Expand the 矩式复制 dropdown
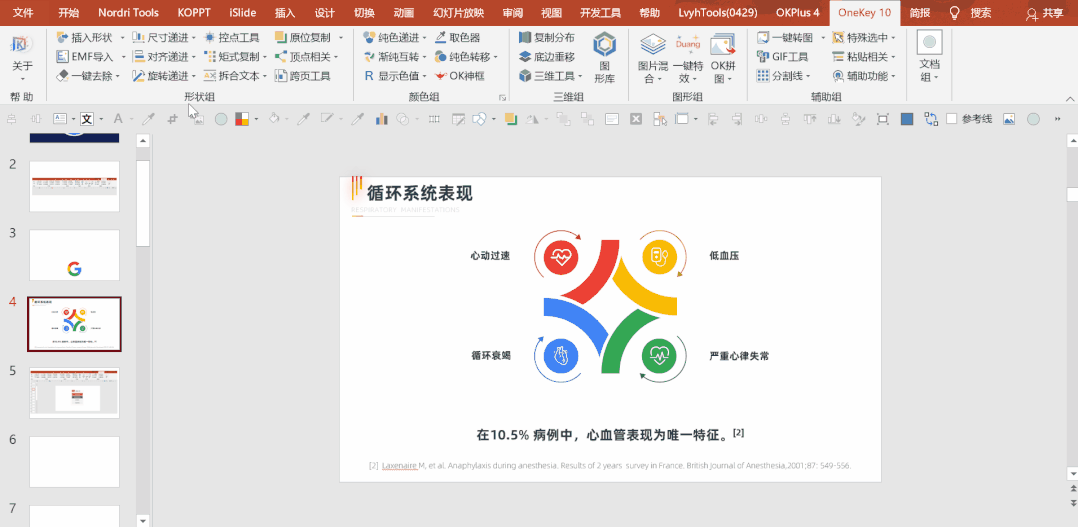 point(265,57)
